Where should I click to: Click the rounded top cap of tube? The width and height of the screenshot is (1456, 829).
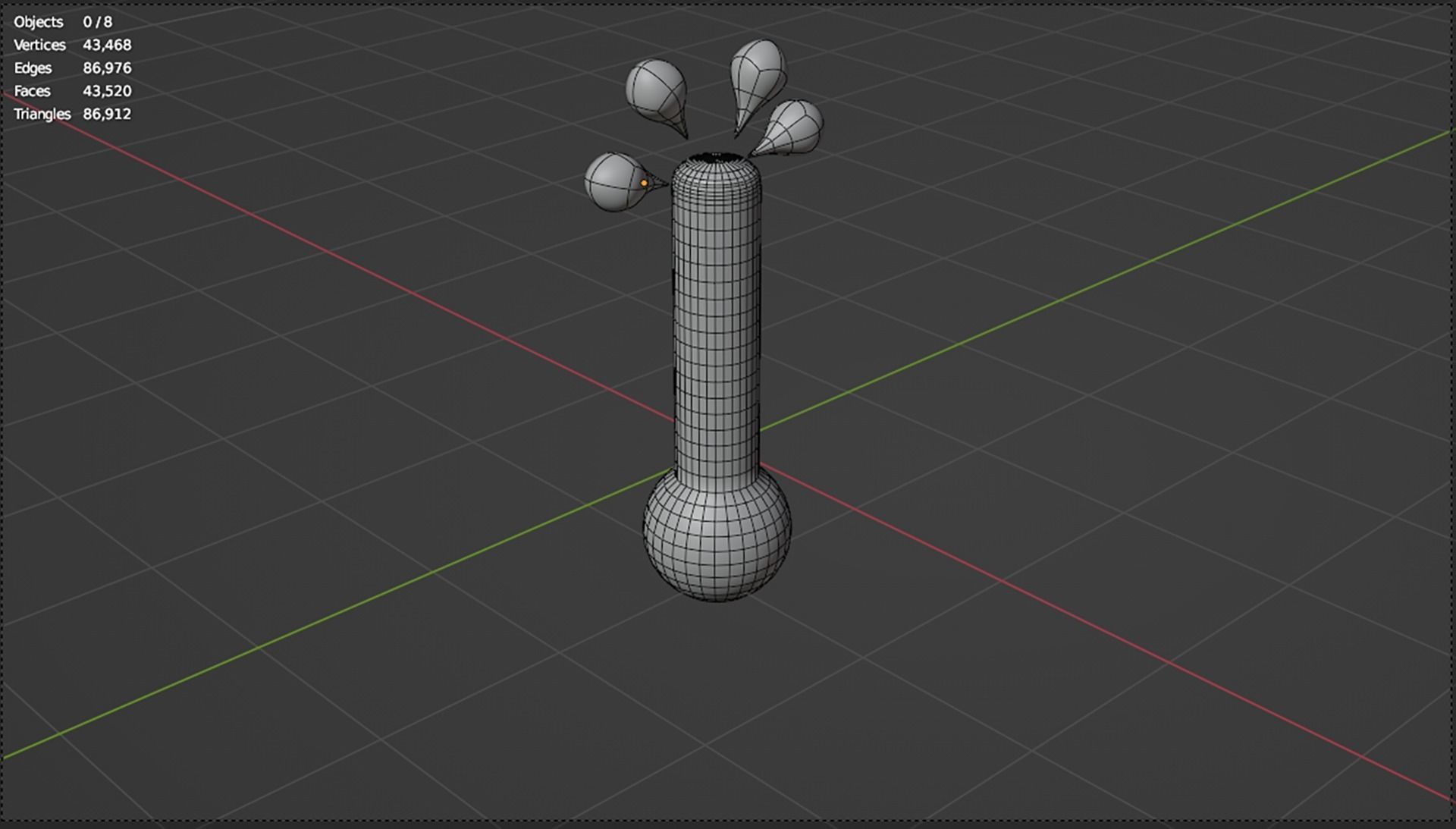pos(717,173)
